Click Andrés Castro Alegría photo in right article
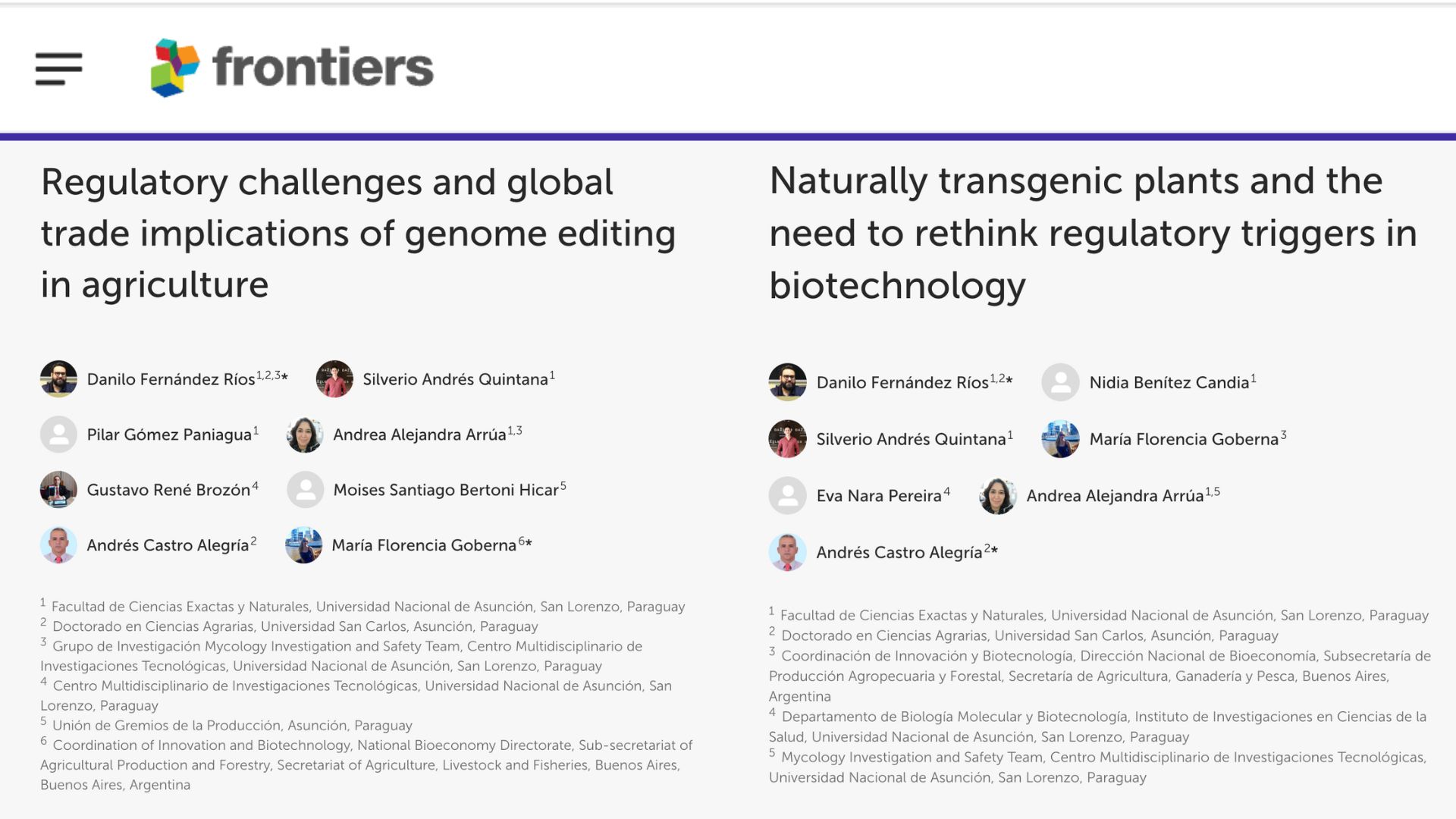 coord(787,552)
